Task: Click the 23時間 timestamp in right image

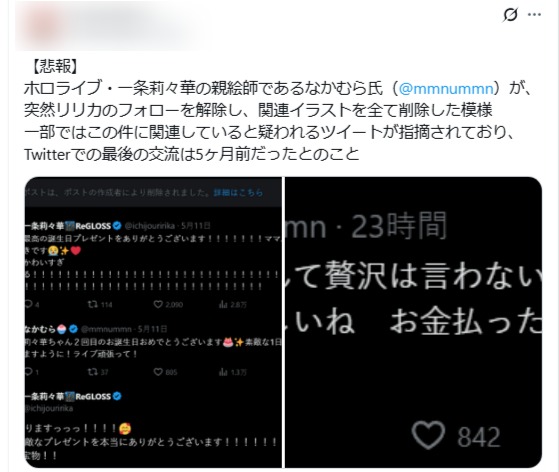Action: (399, 227)
